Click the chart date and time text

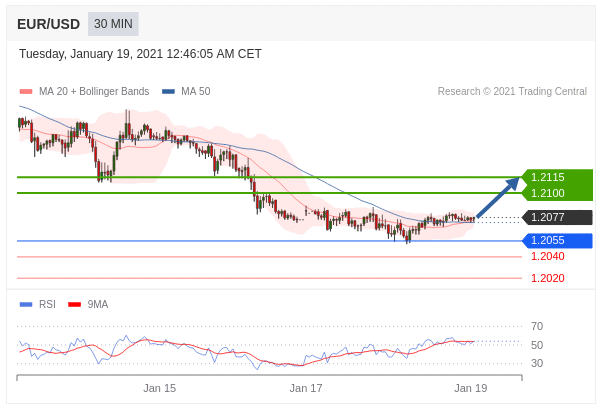pos(140,54)
